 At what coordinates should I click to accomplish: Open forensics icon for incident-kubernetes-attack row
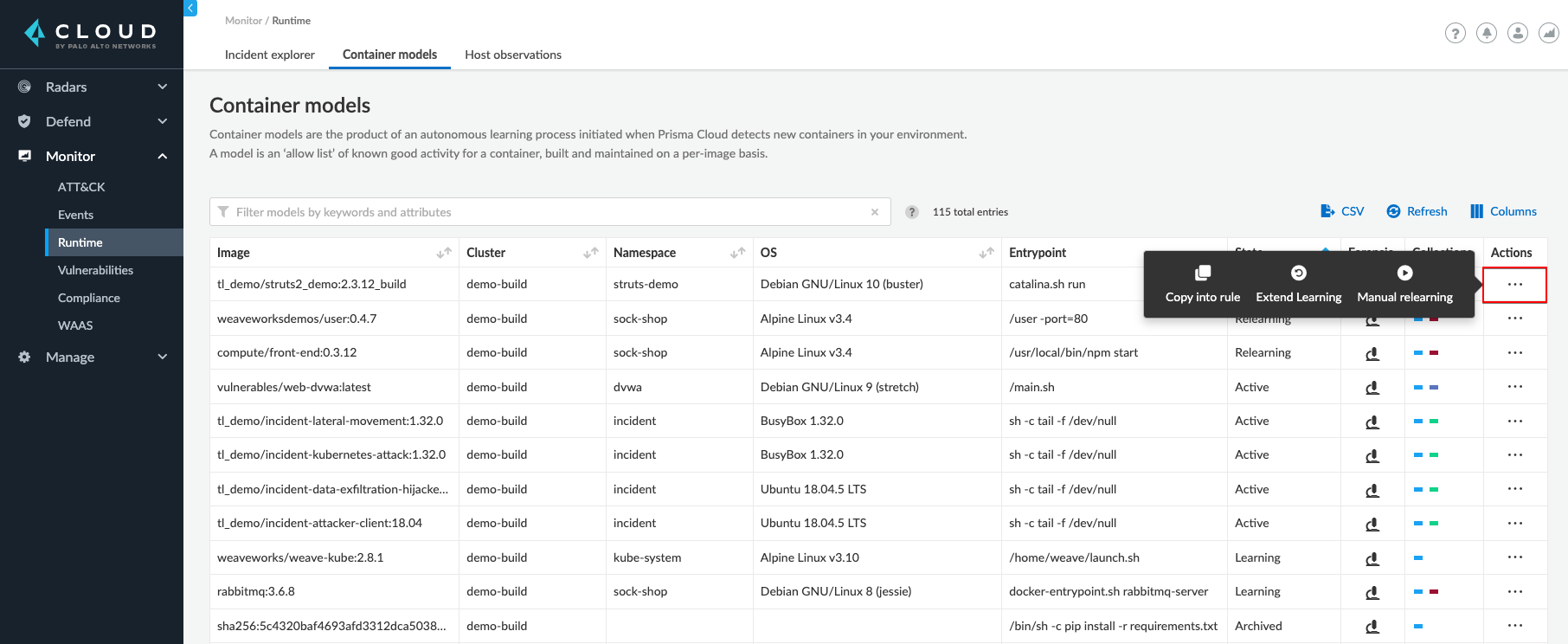[1372, 455]
